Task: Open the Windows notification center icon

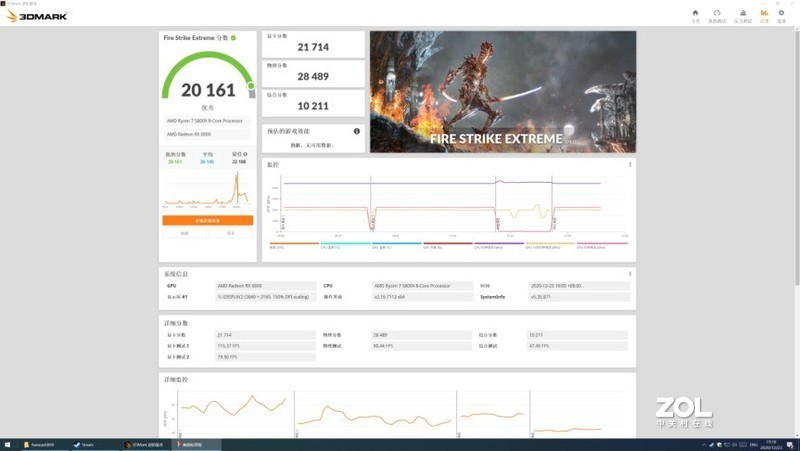Action: (x=790, y=445)
